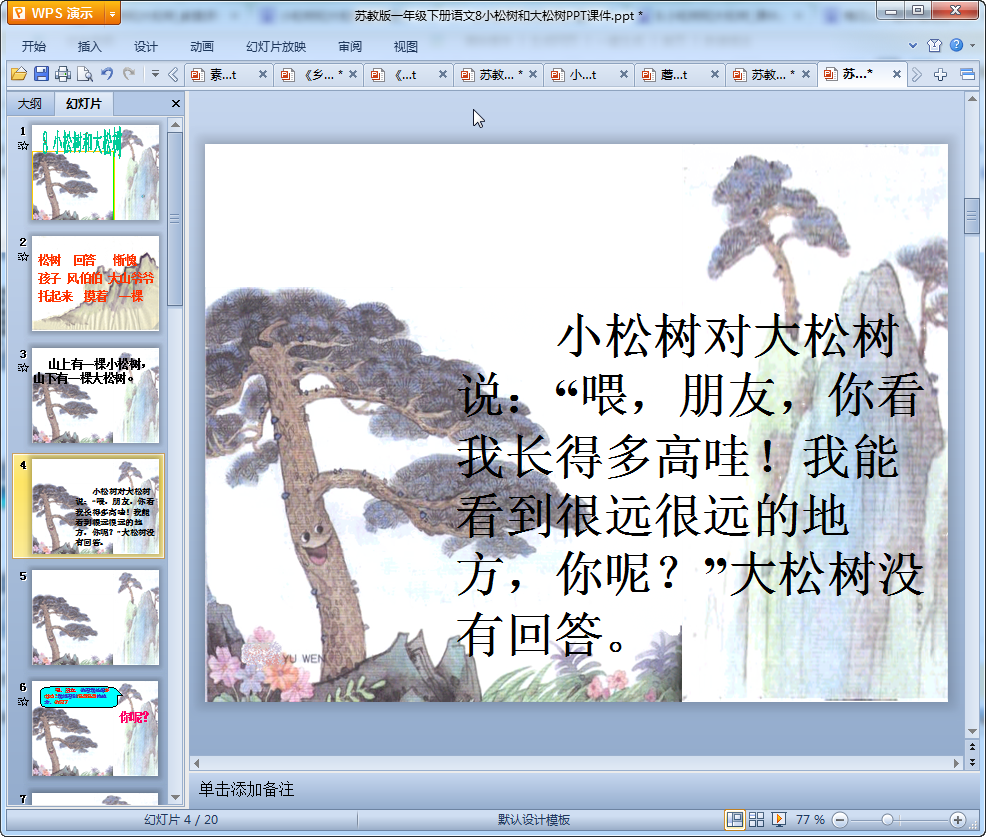Open the 视图 menu tab
This screenshot has height=837, width=986.
(406, 47)
